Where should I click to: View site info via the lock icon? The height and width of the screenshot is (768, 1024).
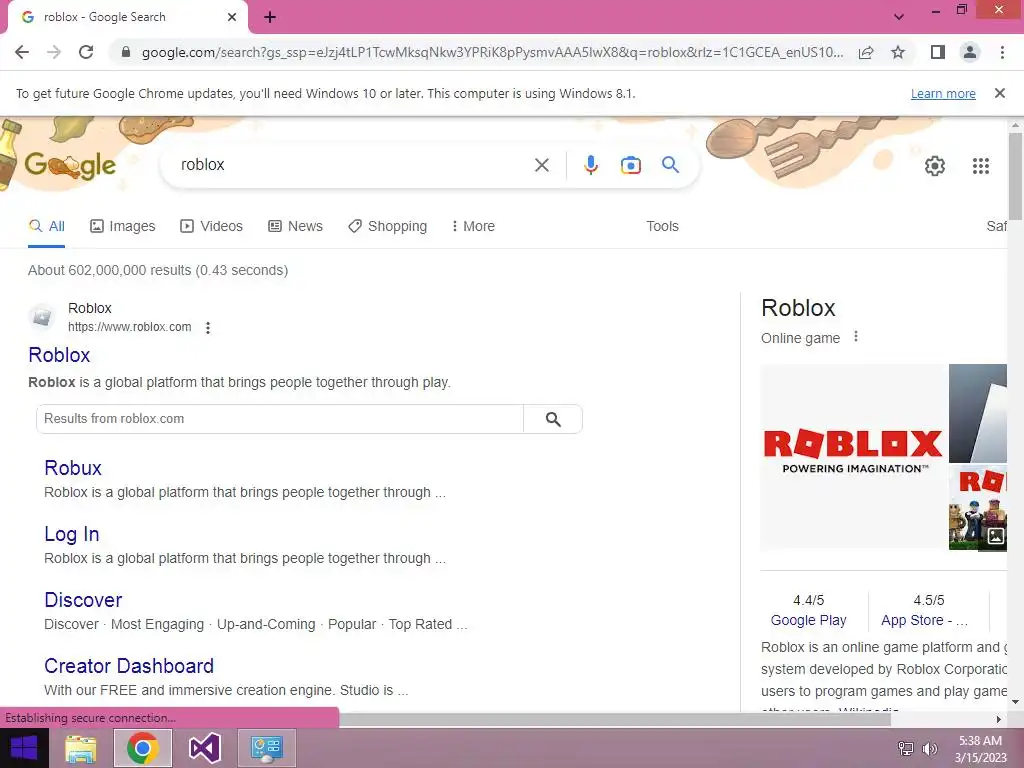point(126,52)
